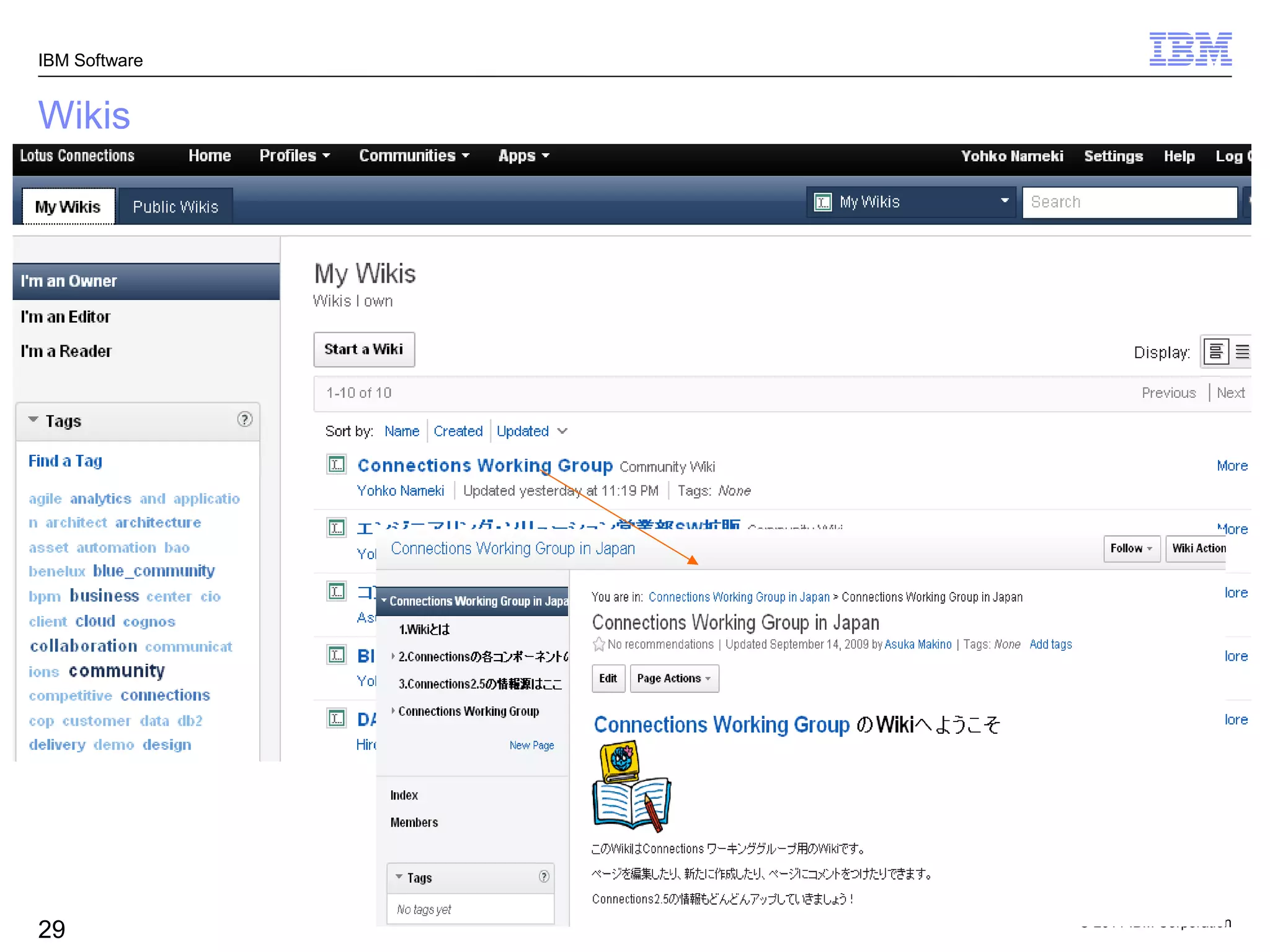Viewport: 1270px width, 952px height.
Task: Expand Connections Working Group tree item
Action: click(393, 711)
